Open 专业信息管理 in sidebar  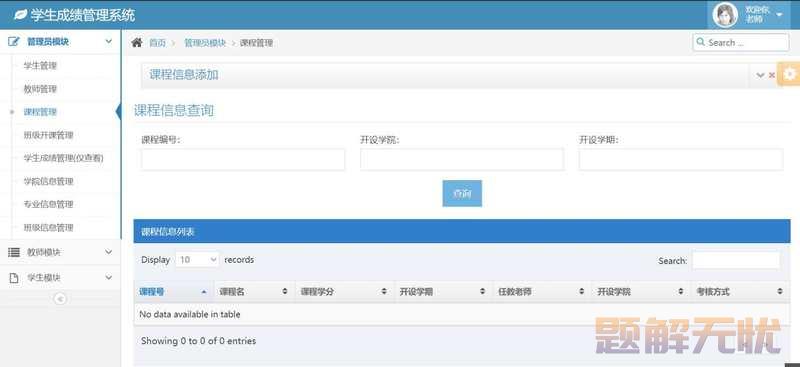[x=48, y=204]
